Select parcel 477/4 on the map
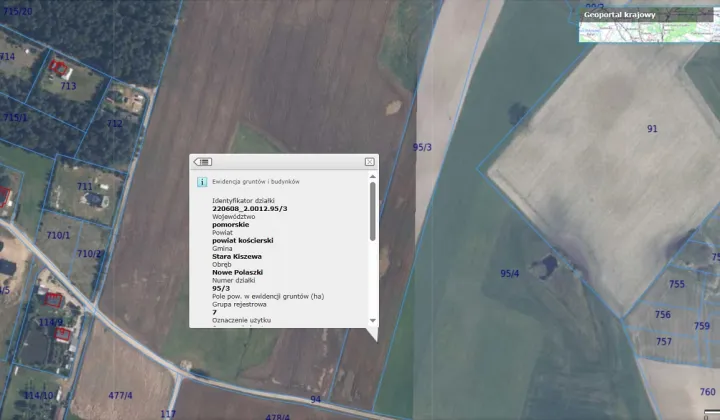Image resolution: width=720 pixels, height=420 pixels. pyautogui.click(x=120, y=395)
